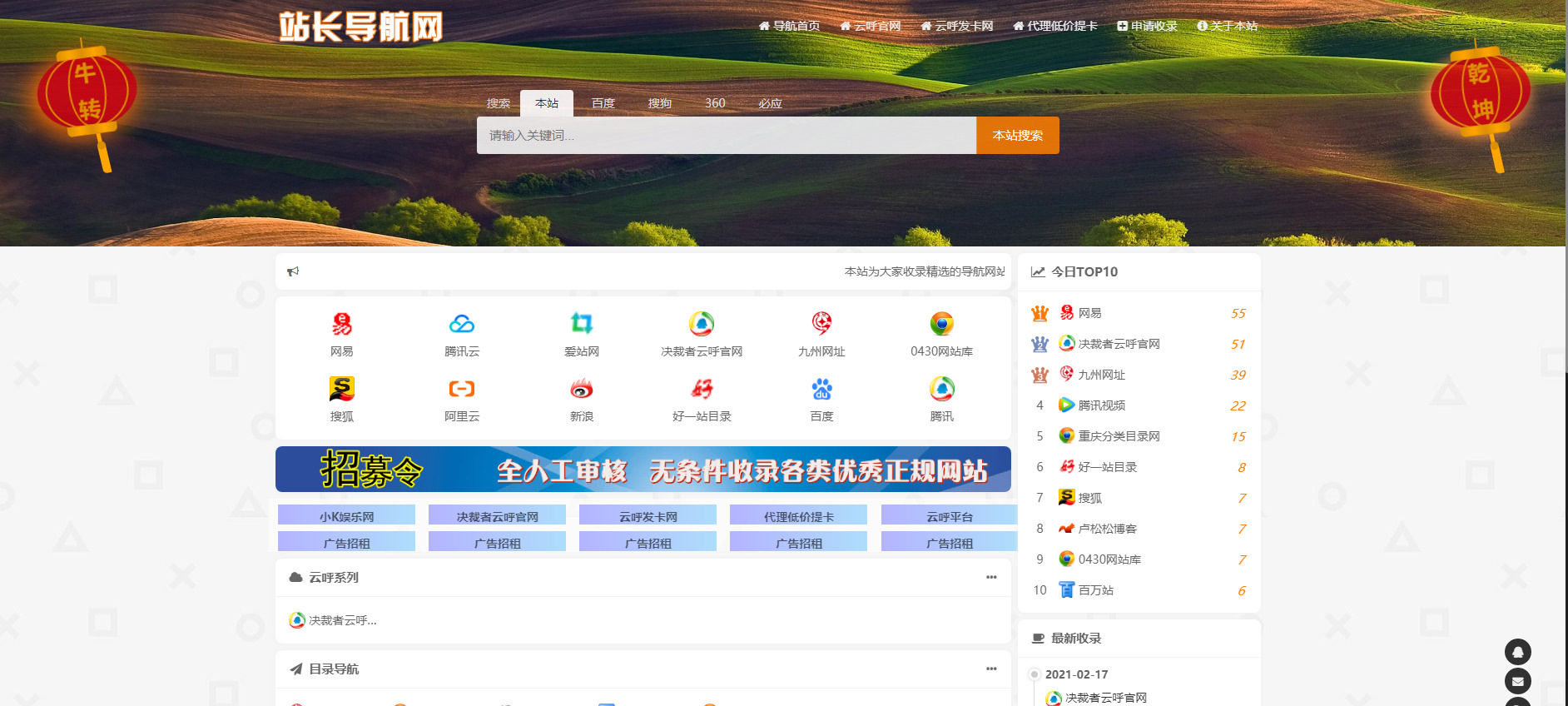Click the 腾讯云 cloud icon
Screen dimensions: 1568x706
pyautogui.click(x=461, y=324)
